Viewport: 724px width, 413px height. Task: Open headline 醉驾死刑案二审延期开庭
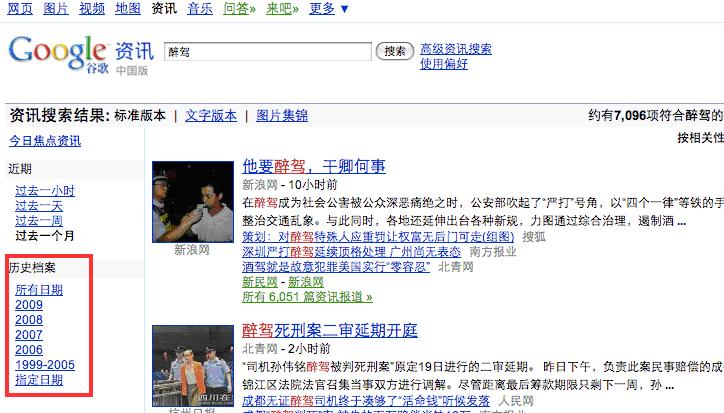[x=330, y=331]
